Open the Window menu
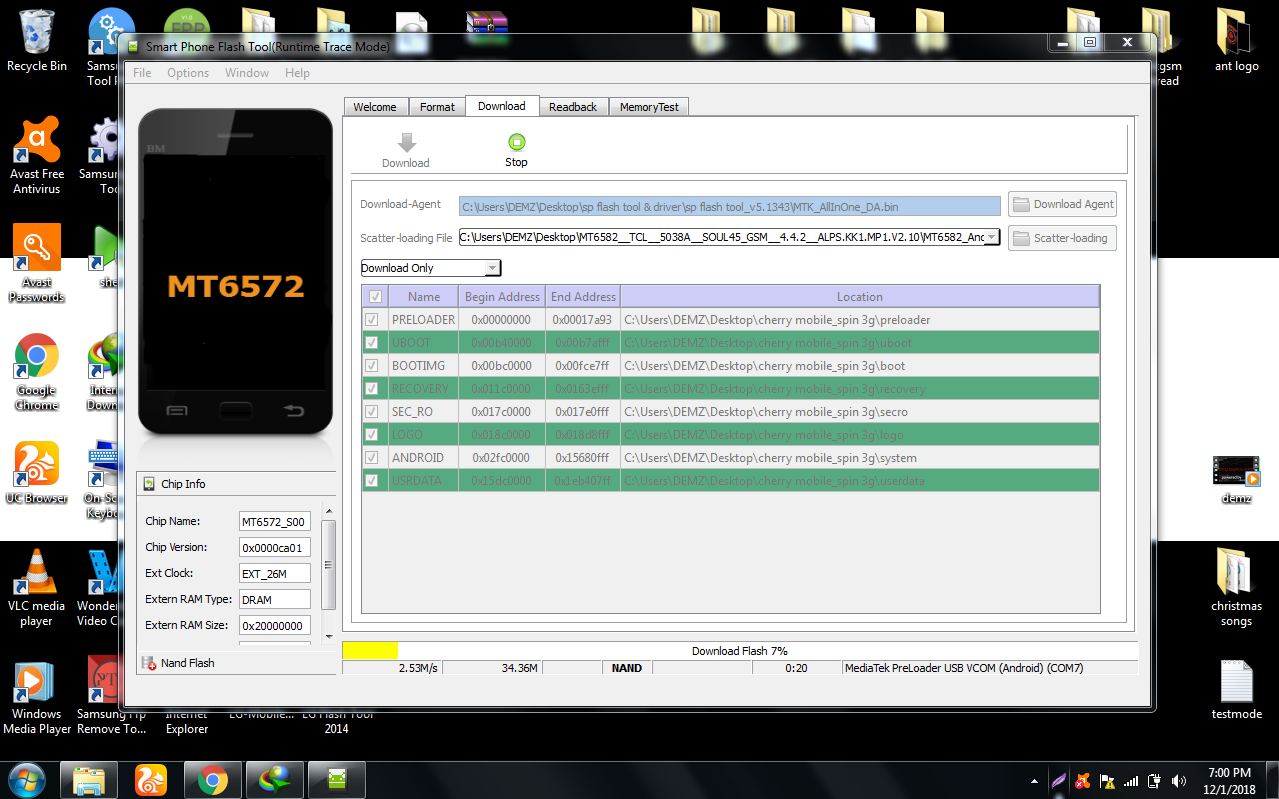This screenshot has width=1279, height=799. 247,73
